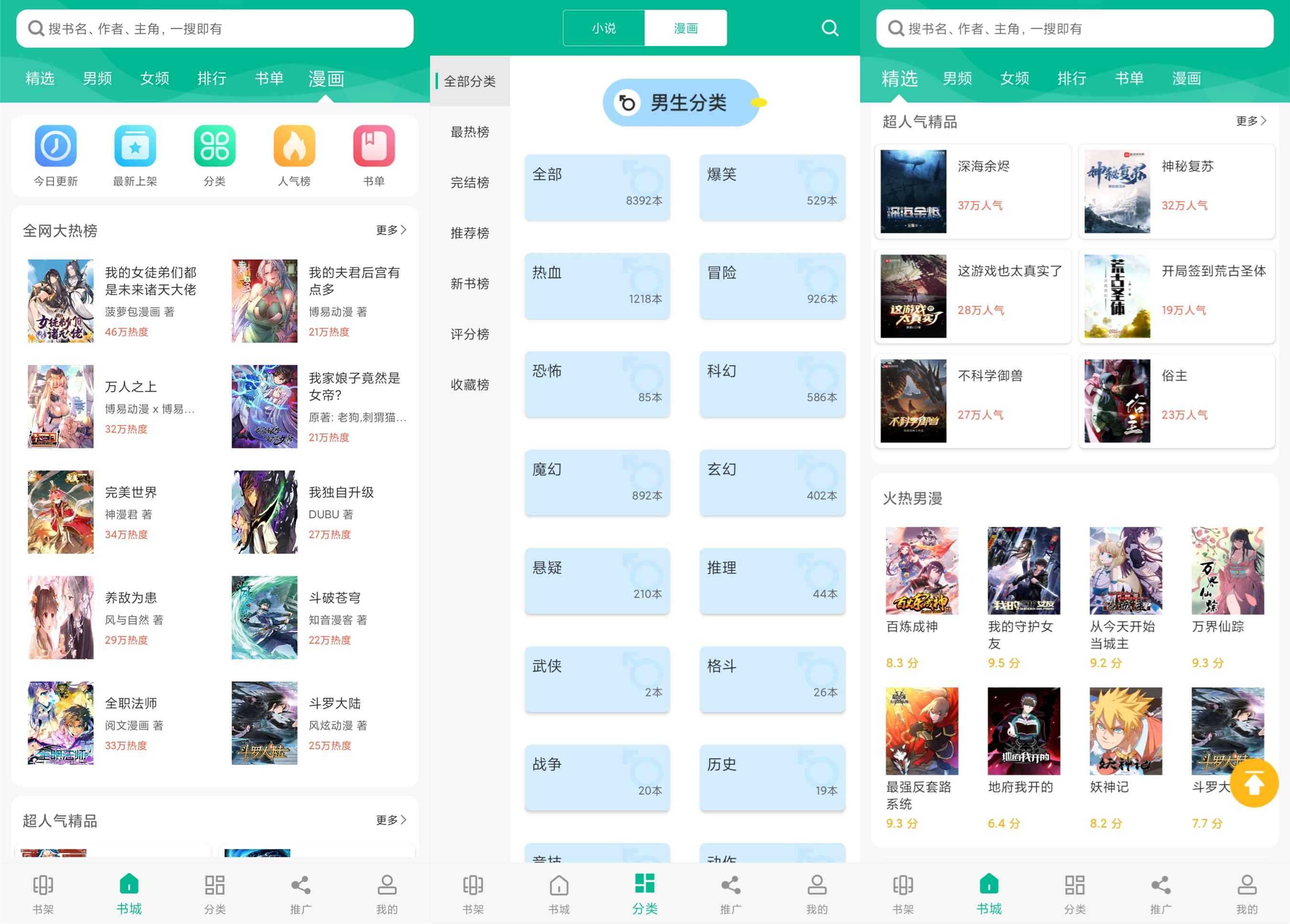The image size is (1290, 924).
Task: Open the 今日更新 clock icon
Action: tap(56, 147)
